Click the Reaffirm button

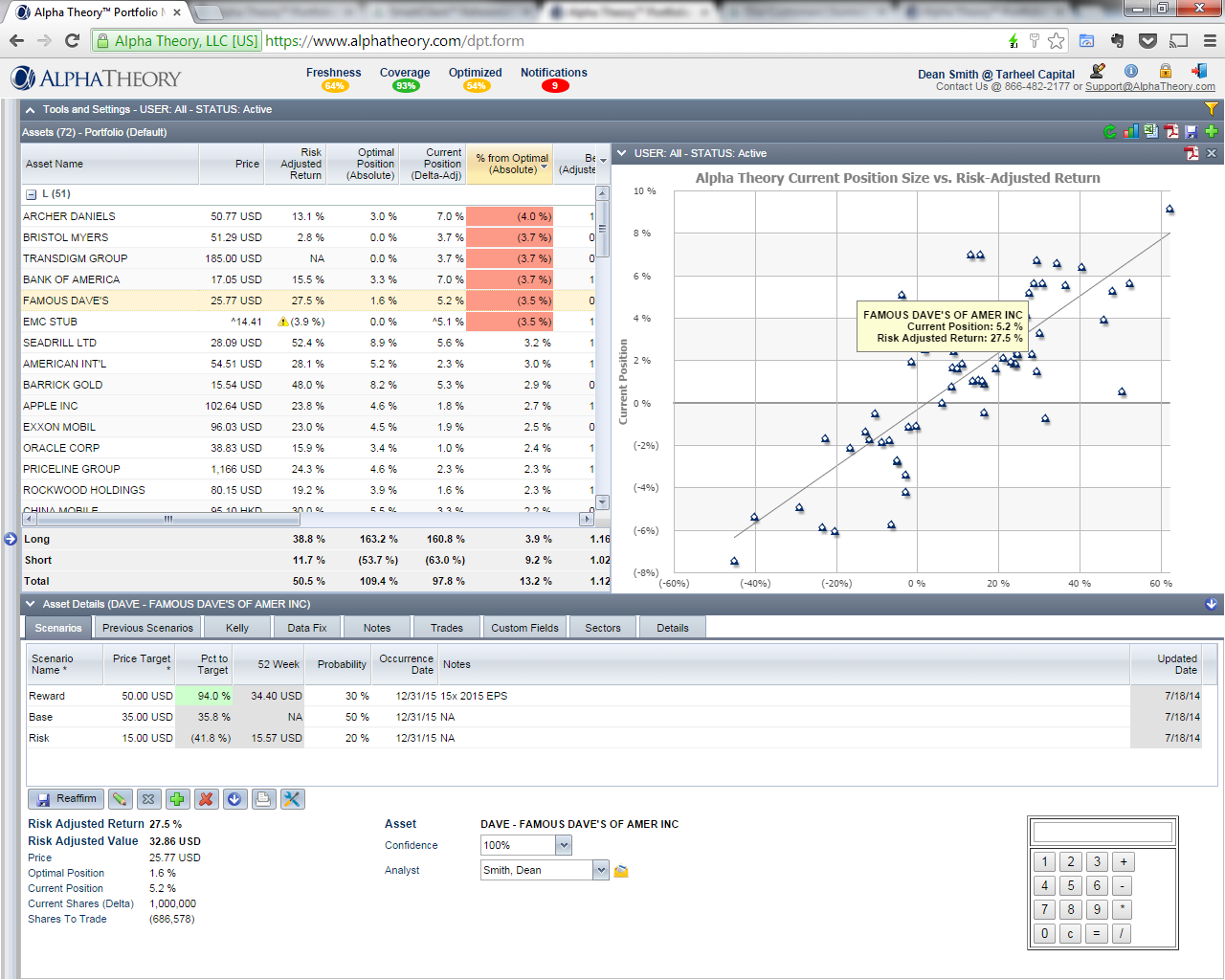click(x=66, y=799)
